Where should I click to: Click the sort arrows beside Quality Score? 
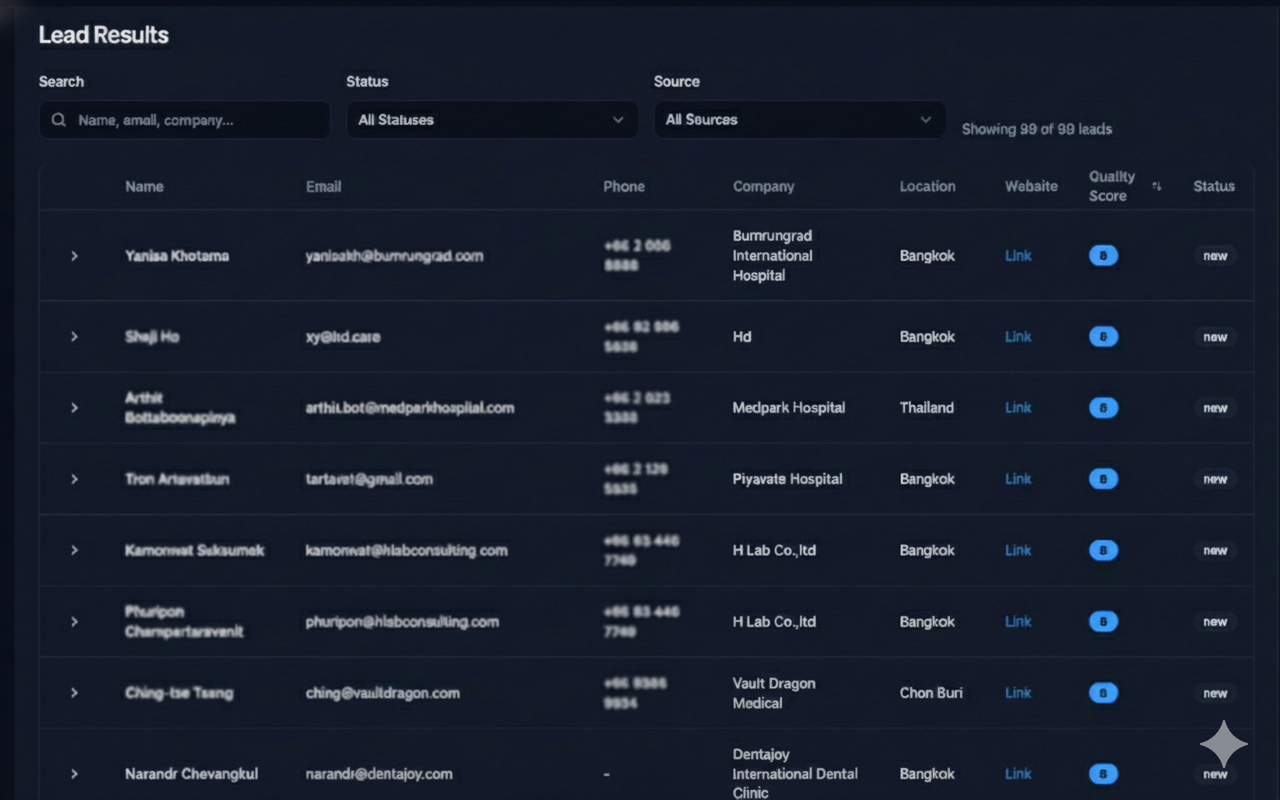pyautogui.click(x=1156, y=187)
